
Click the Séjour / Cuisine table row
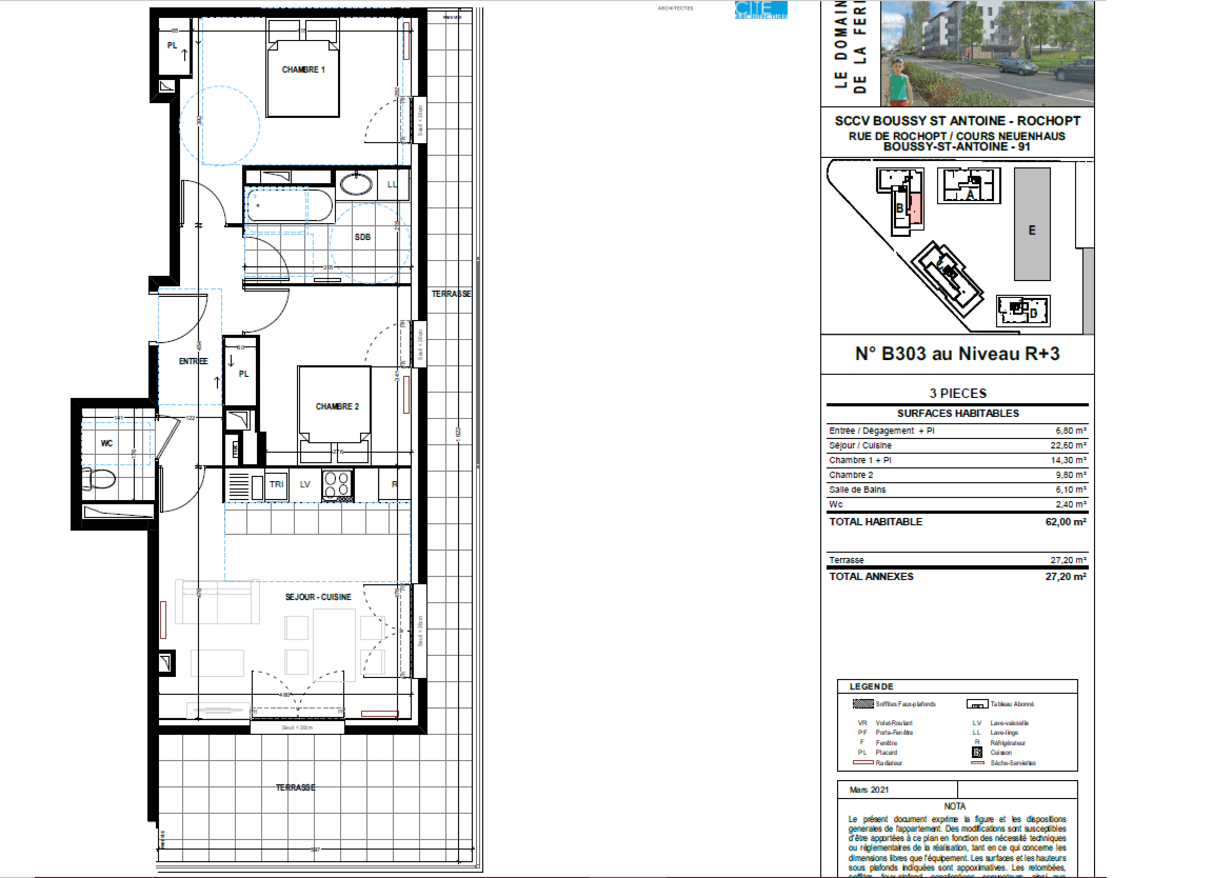[x=958, y=446]
